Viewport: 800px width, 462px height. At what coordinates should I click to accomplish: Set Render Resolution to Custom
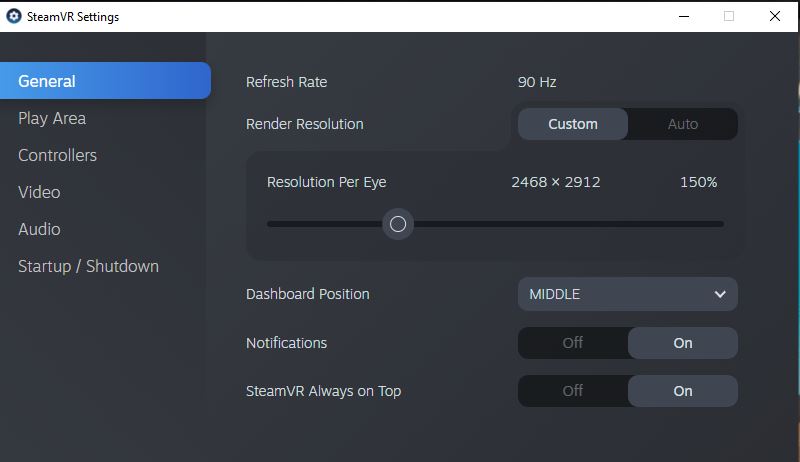click(573, 124)
